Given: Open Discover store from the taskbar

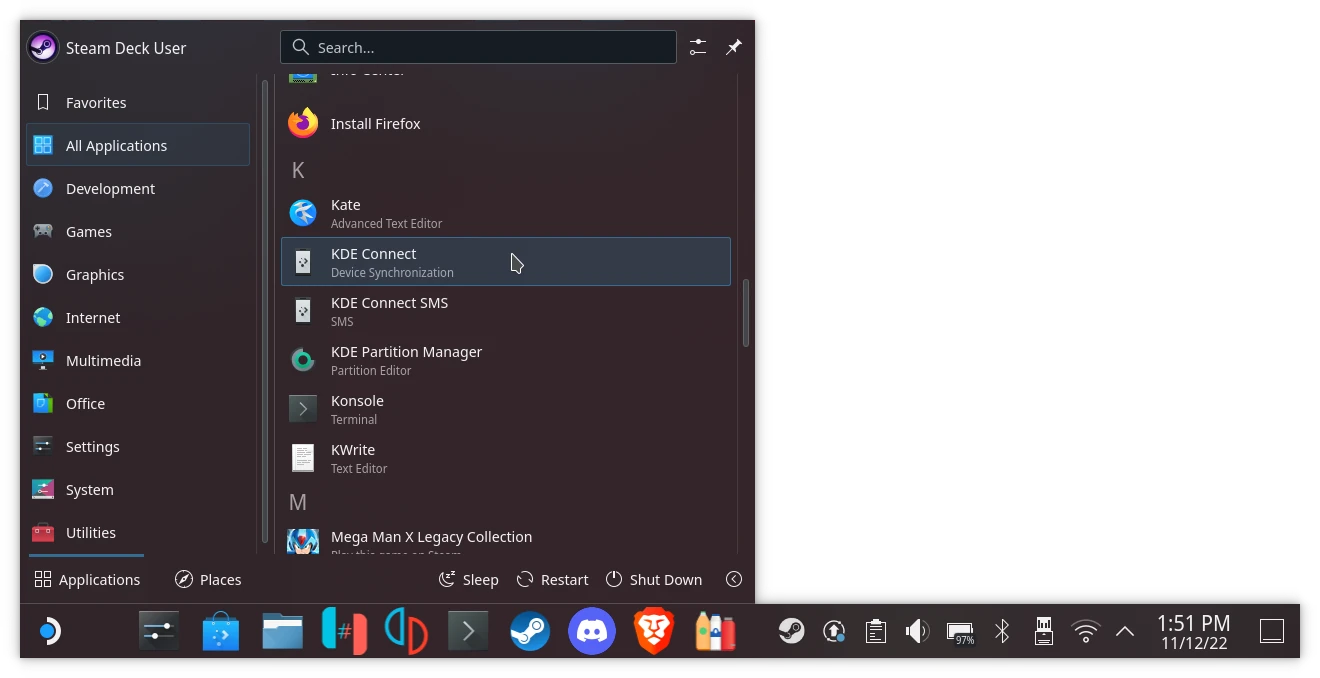Looking at the screenshot, I should pos(221,631).
